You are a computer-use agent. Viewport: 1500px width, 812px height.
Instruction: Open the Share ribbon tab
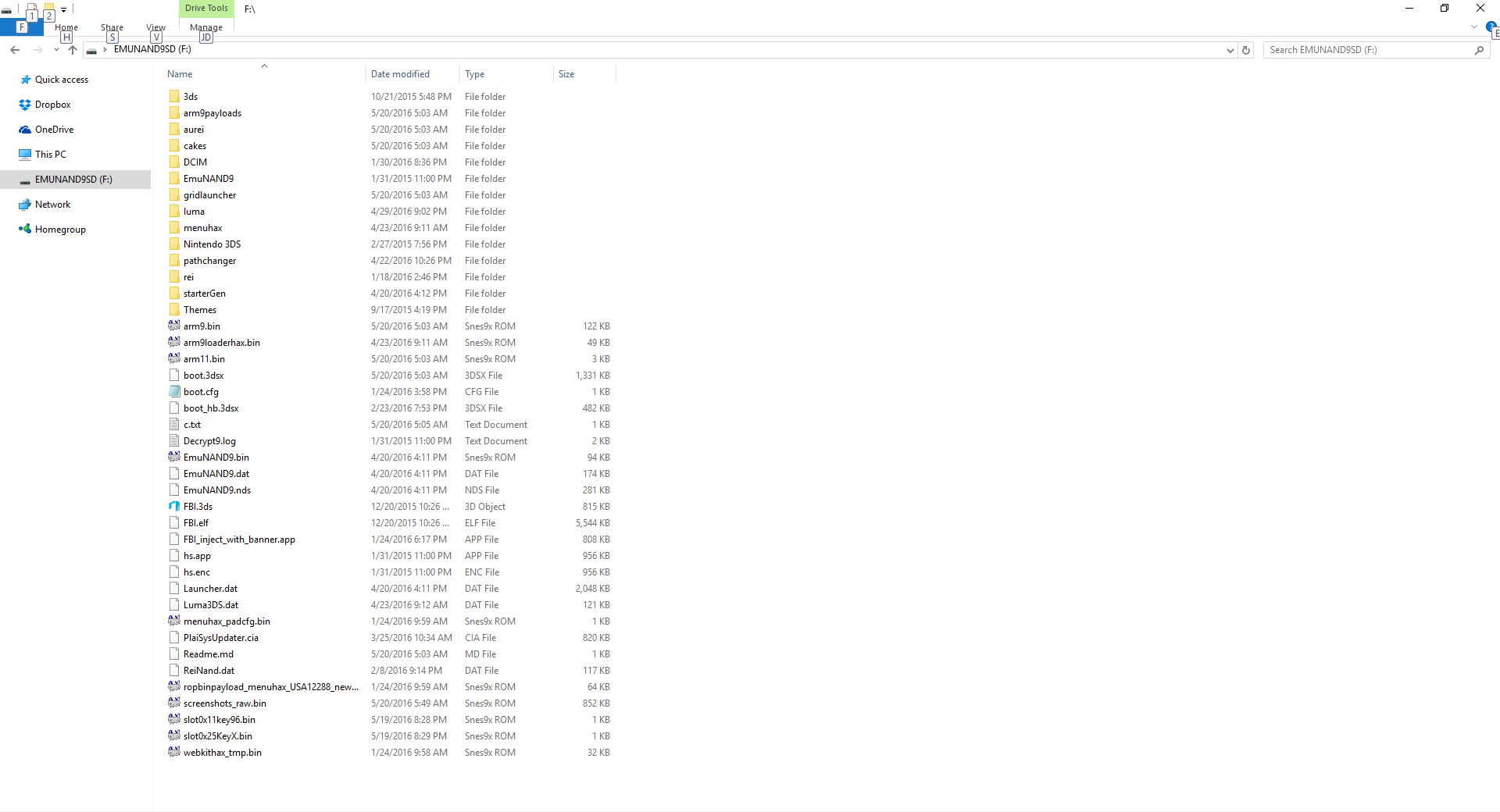(112, 27)
